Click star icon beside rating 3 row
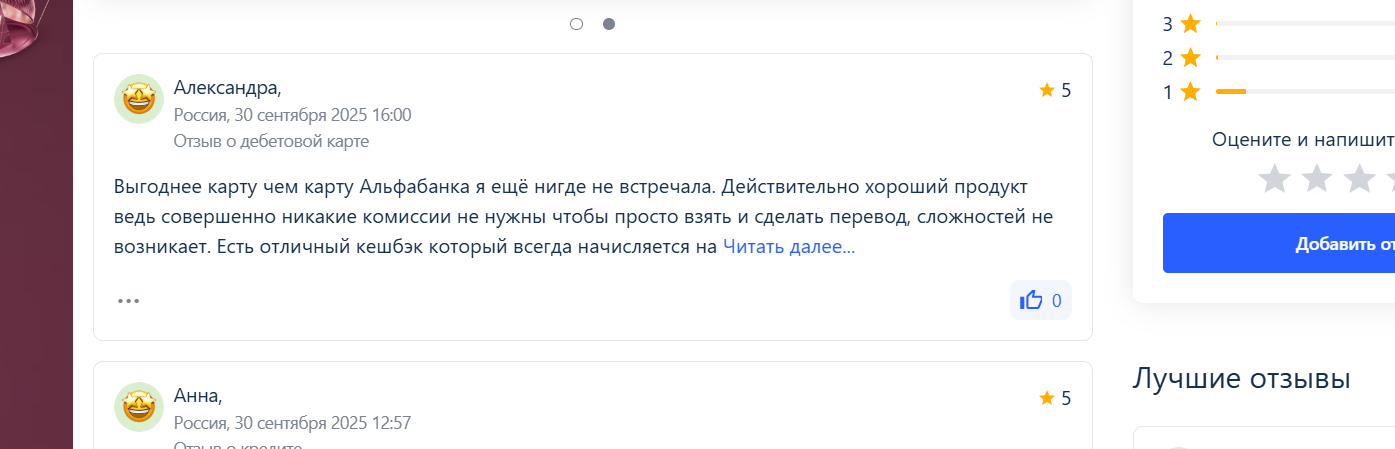 (x=1190, y=23)
